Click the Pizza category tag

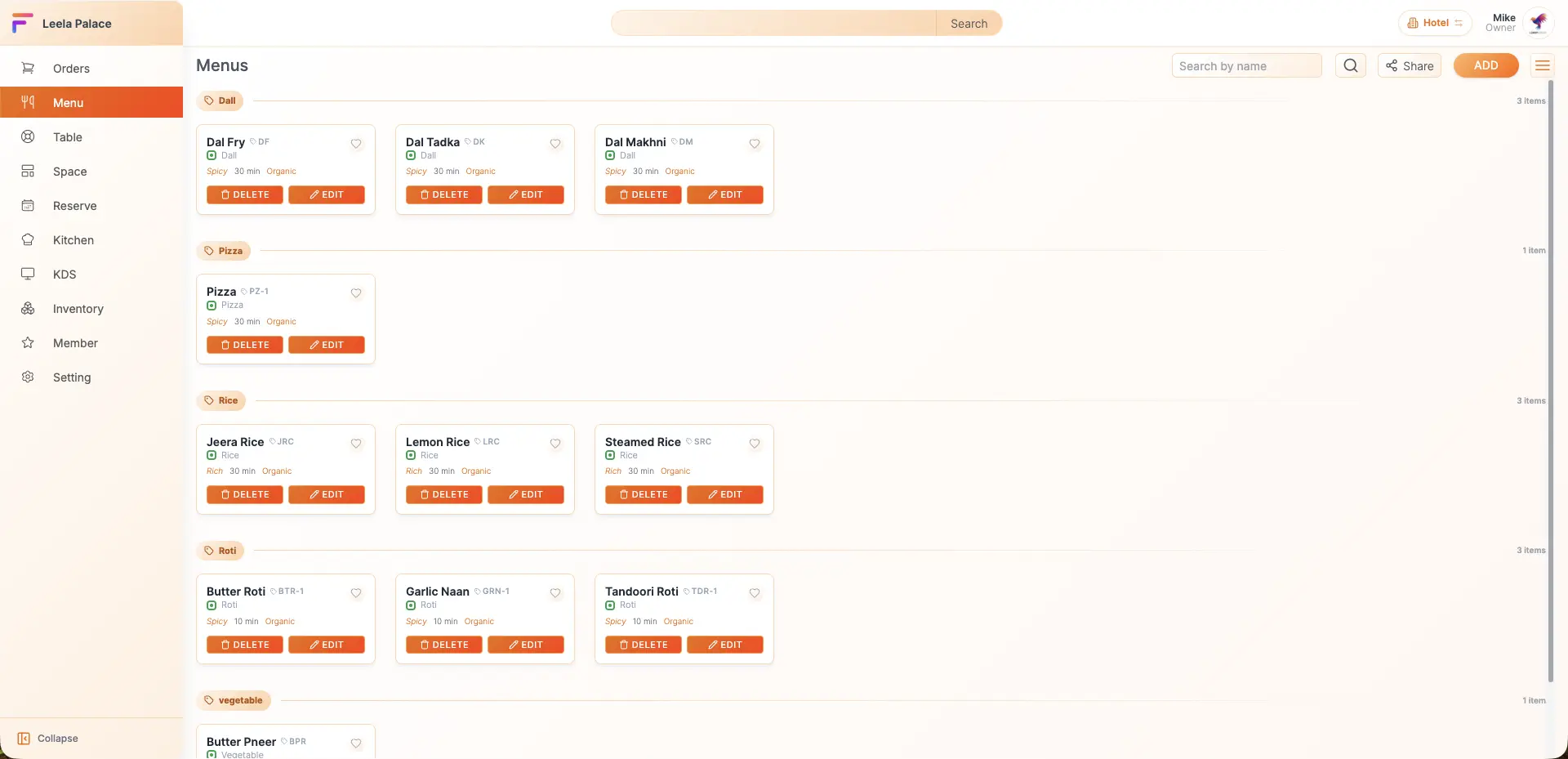[224, 251]
